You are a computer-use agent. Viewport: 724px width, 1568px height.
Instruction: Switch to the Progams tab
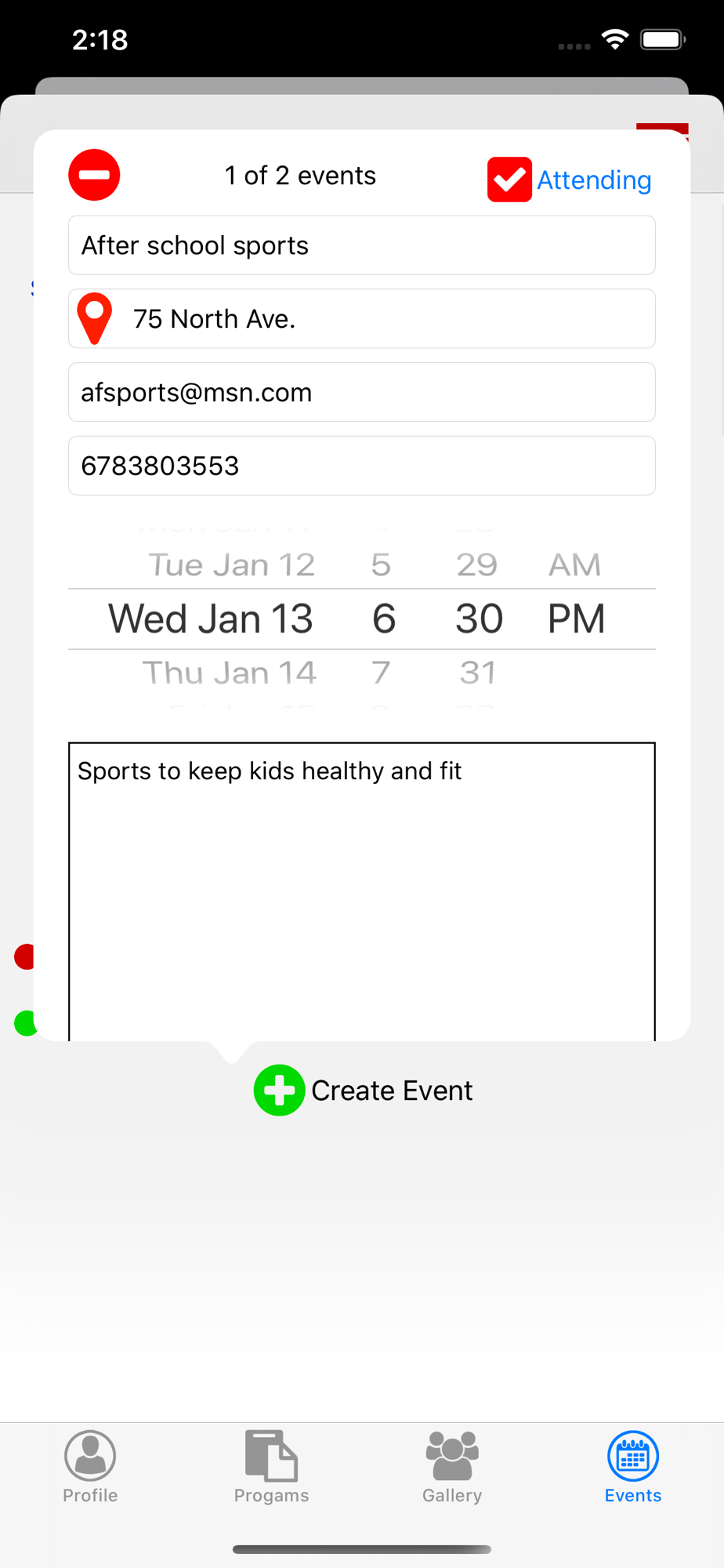coord(271,1467)
